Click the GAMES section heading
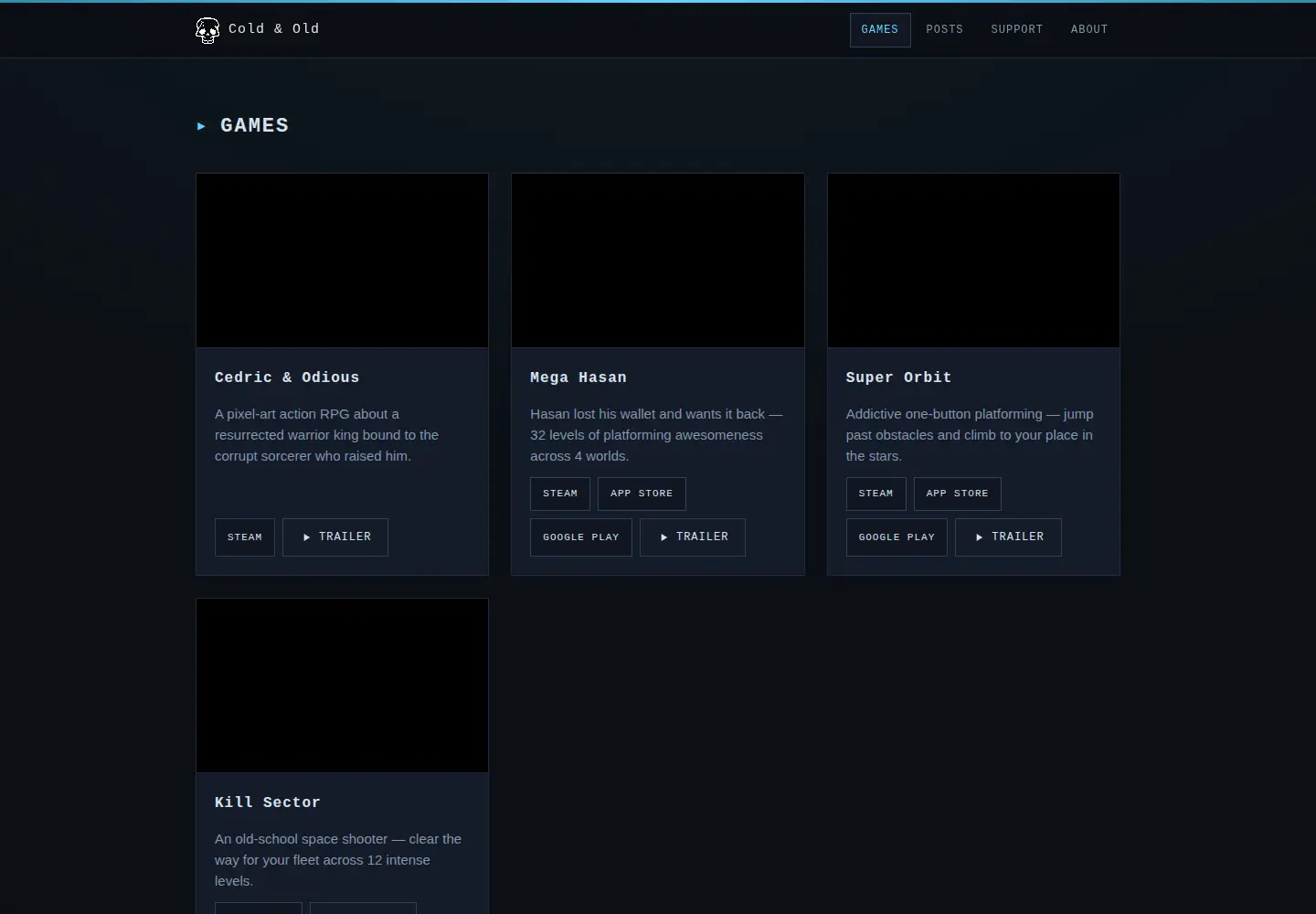 coord(254,125)
